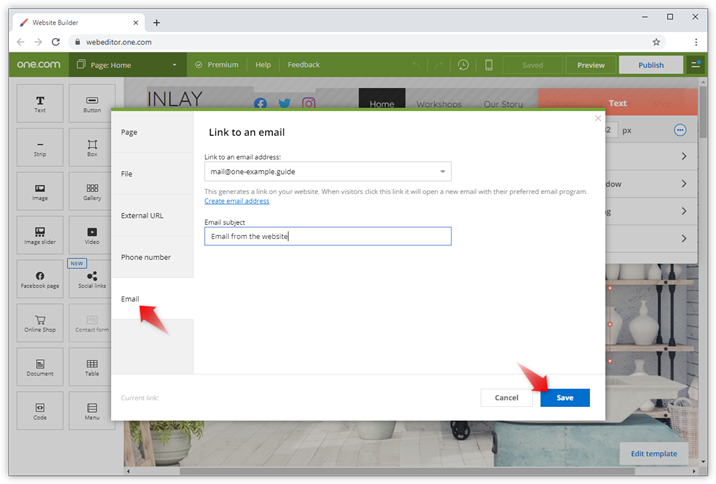The width and height of the screenshot is (716, 484).
Task: Select the Text component icon
Action: (40, 103)
